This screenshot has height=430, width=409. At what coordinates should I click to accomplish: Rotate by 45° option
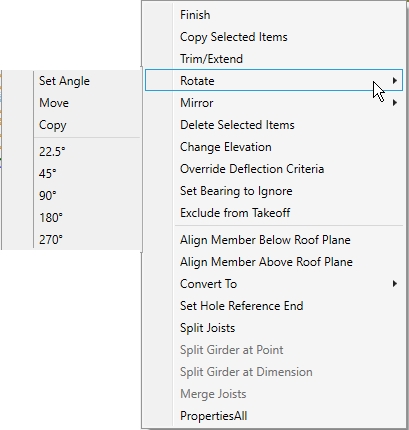point(48,174)
